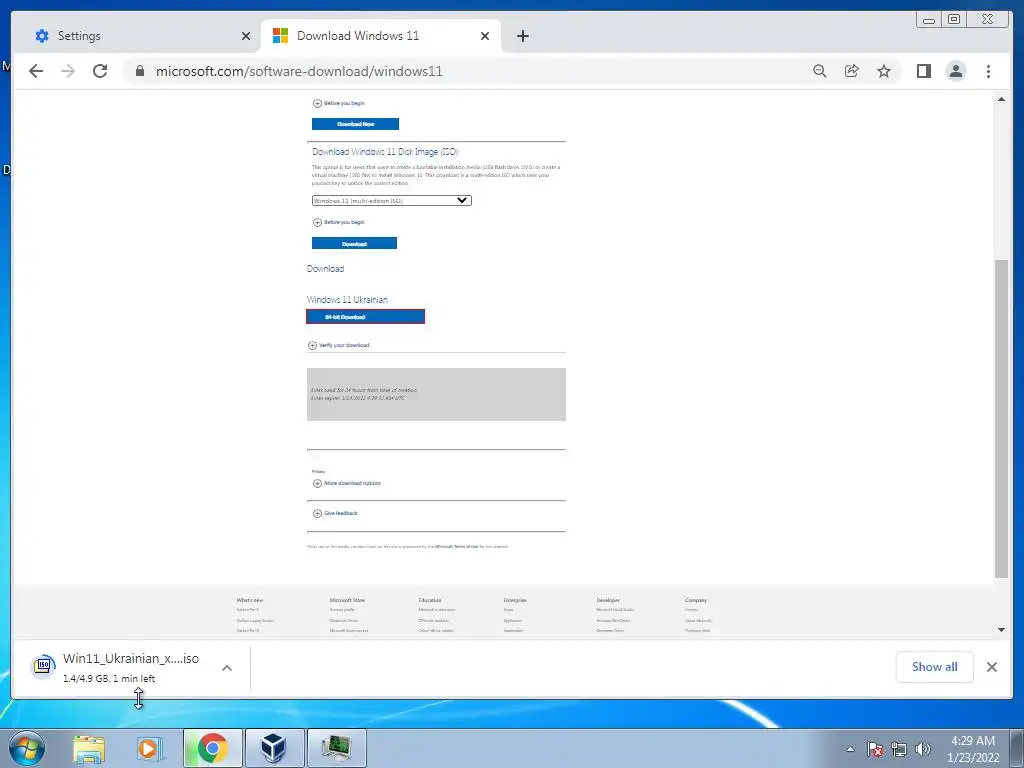Open the Chrome three-dot menu

tap(988, 71)
